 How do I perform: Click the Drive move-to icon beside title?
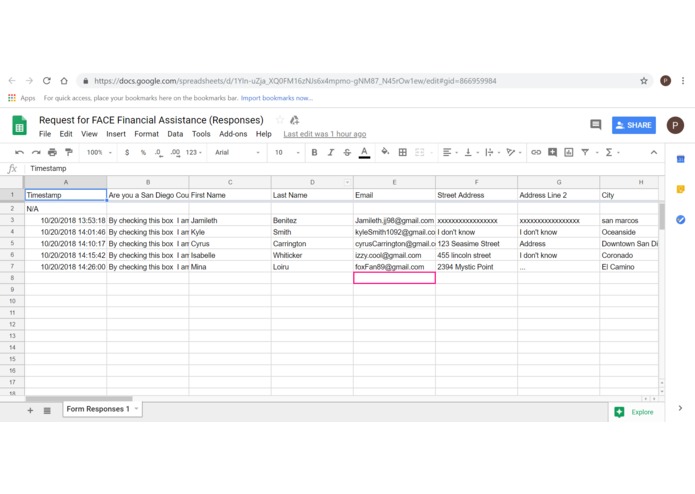294,120
